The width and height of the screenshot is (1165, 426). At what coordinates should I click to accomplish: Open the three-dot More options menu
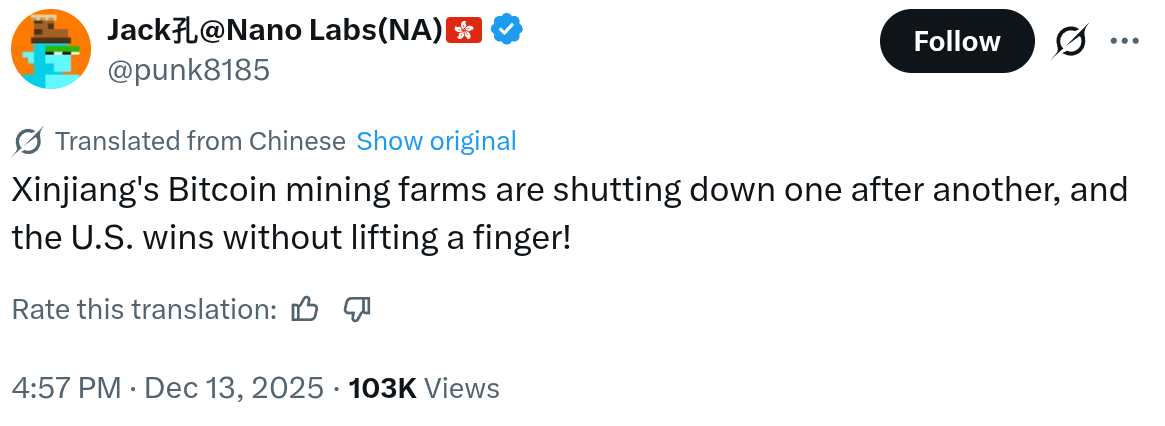pos(1125,41)
